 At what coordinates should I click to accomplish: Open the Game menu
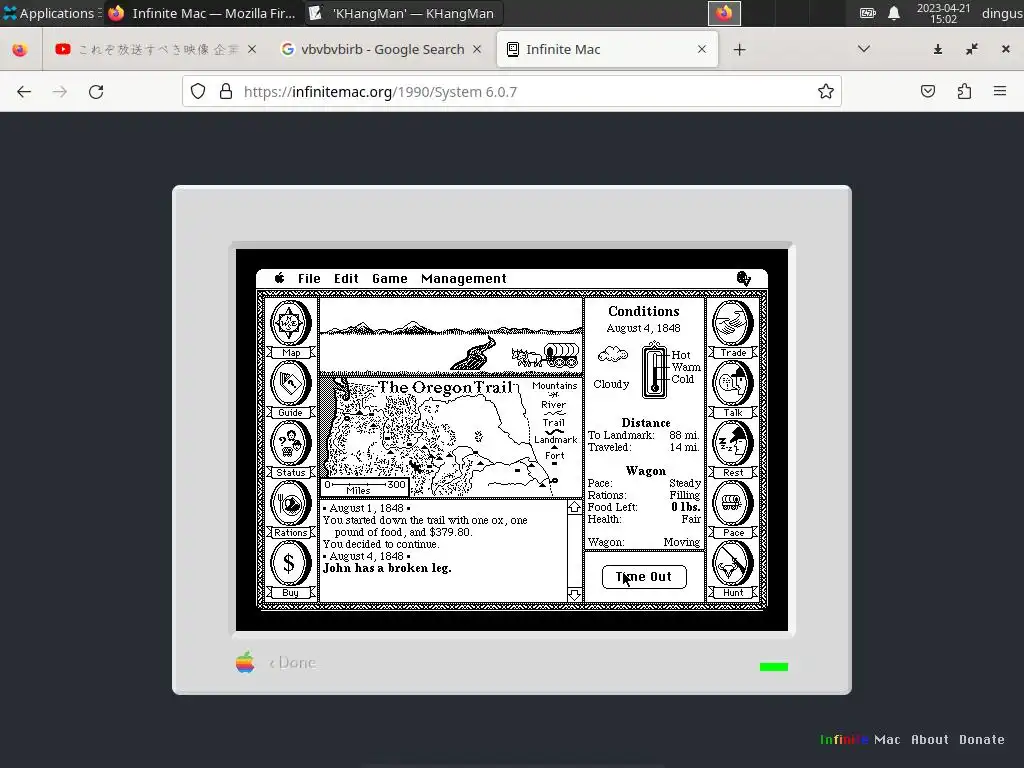coord(390,279)
